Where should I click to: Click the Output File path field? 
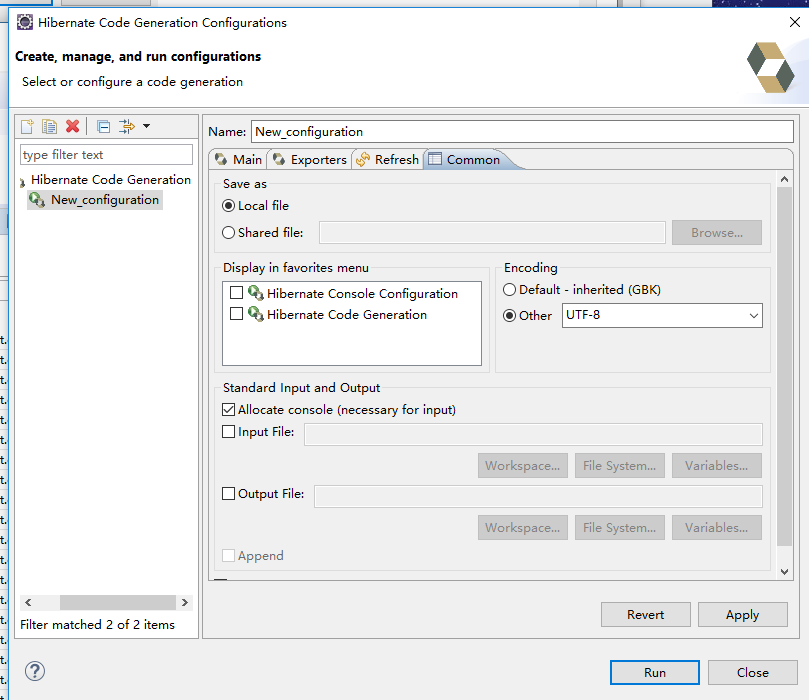coord(538,496)
